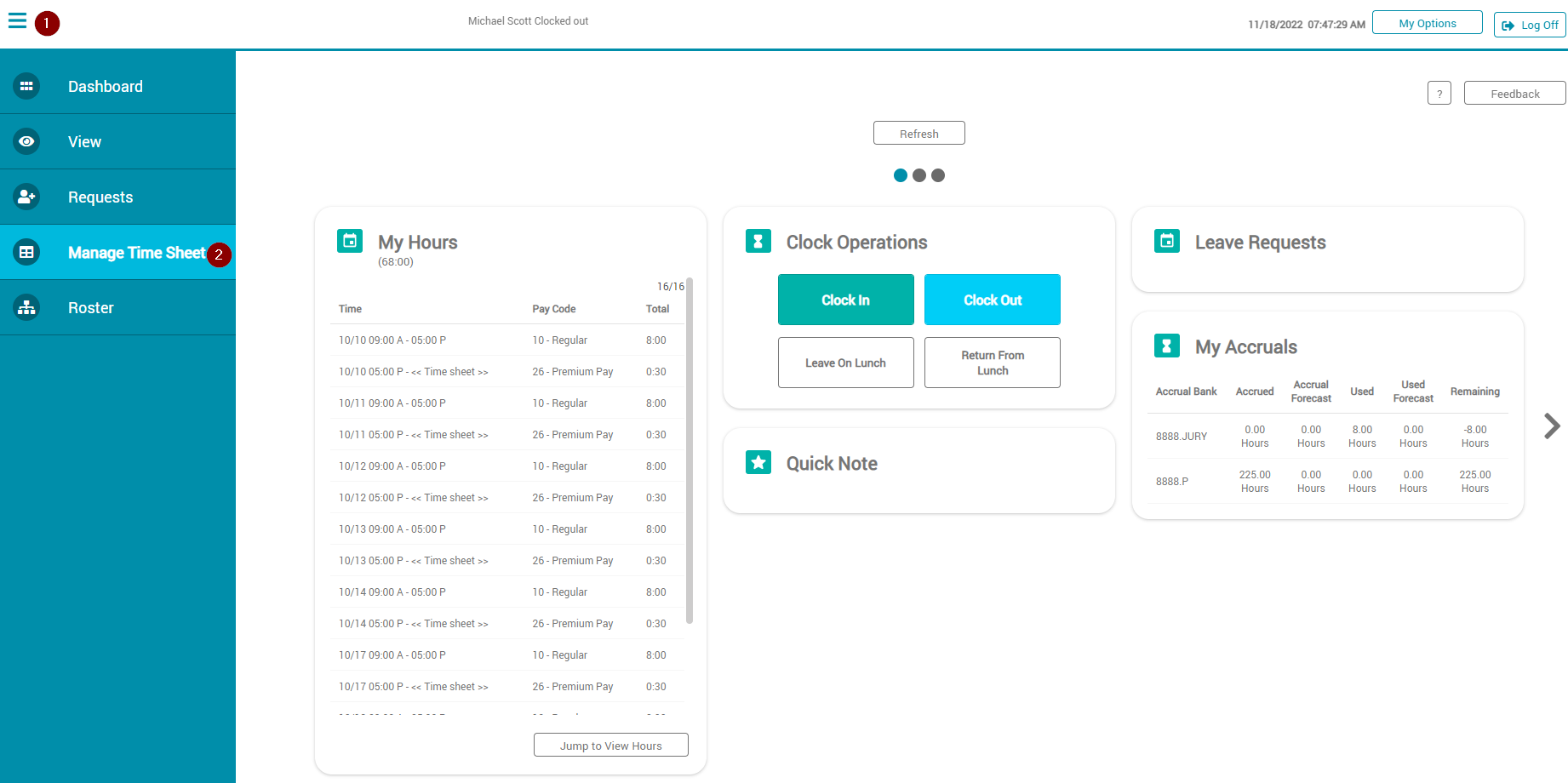Image resolution: width=1568 pixels, height=783 pixels.
Task: Click the Accrued column header
Action: (x=1255, y=391)
